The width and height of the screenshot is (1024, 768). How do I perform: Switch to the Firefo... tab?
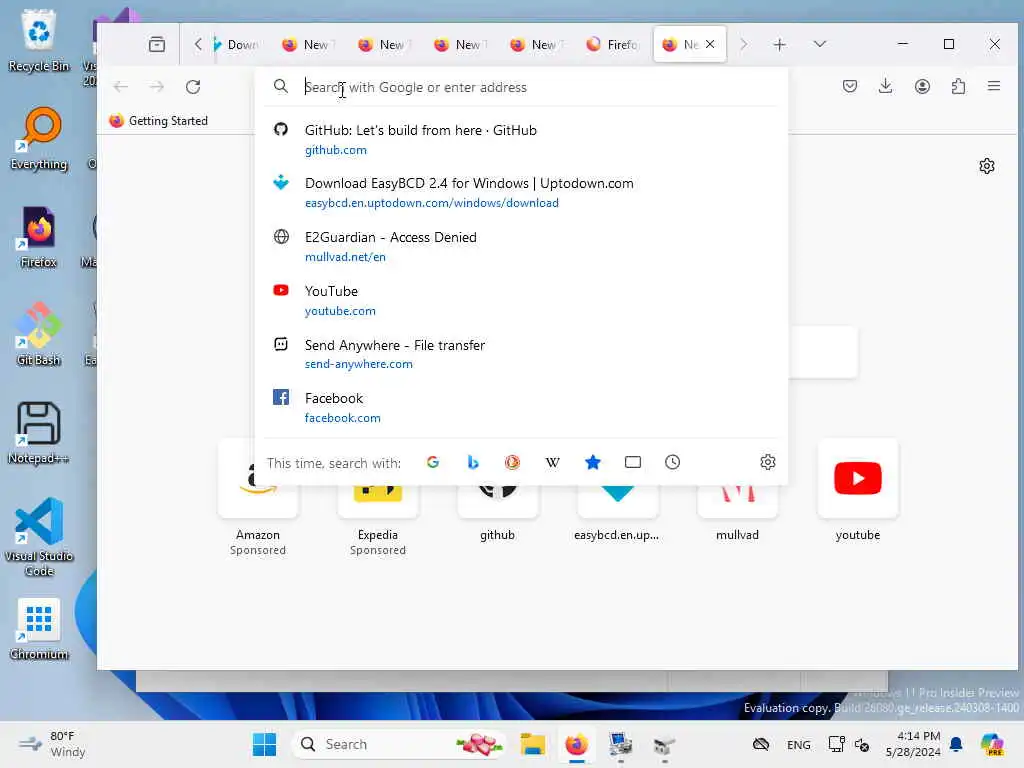pos(613,44)
